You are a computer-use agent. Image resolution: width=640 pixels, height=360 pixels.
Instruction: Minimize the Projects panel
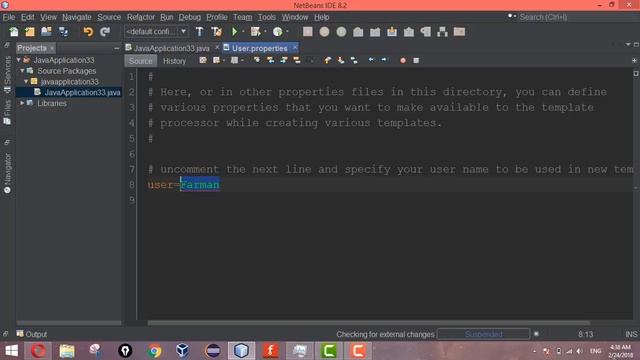[116, 48]
